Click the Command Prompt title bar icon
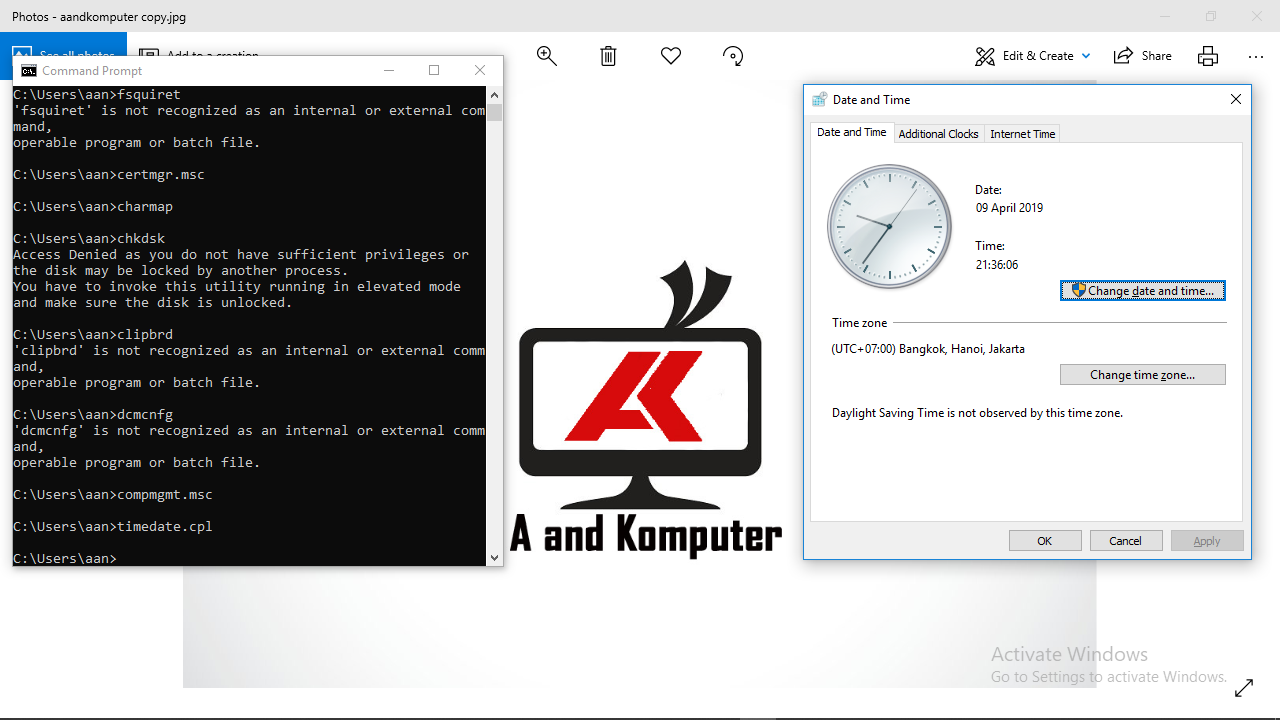Image resolution: width=1280 pixels, height=720 pixels. [x=28, y=70]
